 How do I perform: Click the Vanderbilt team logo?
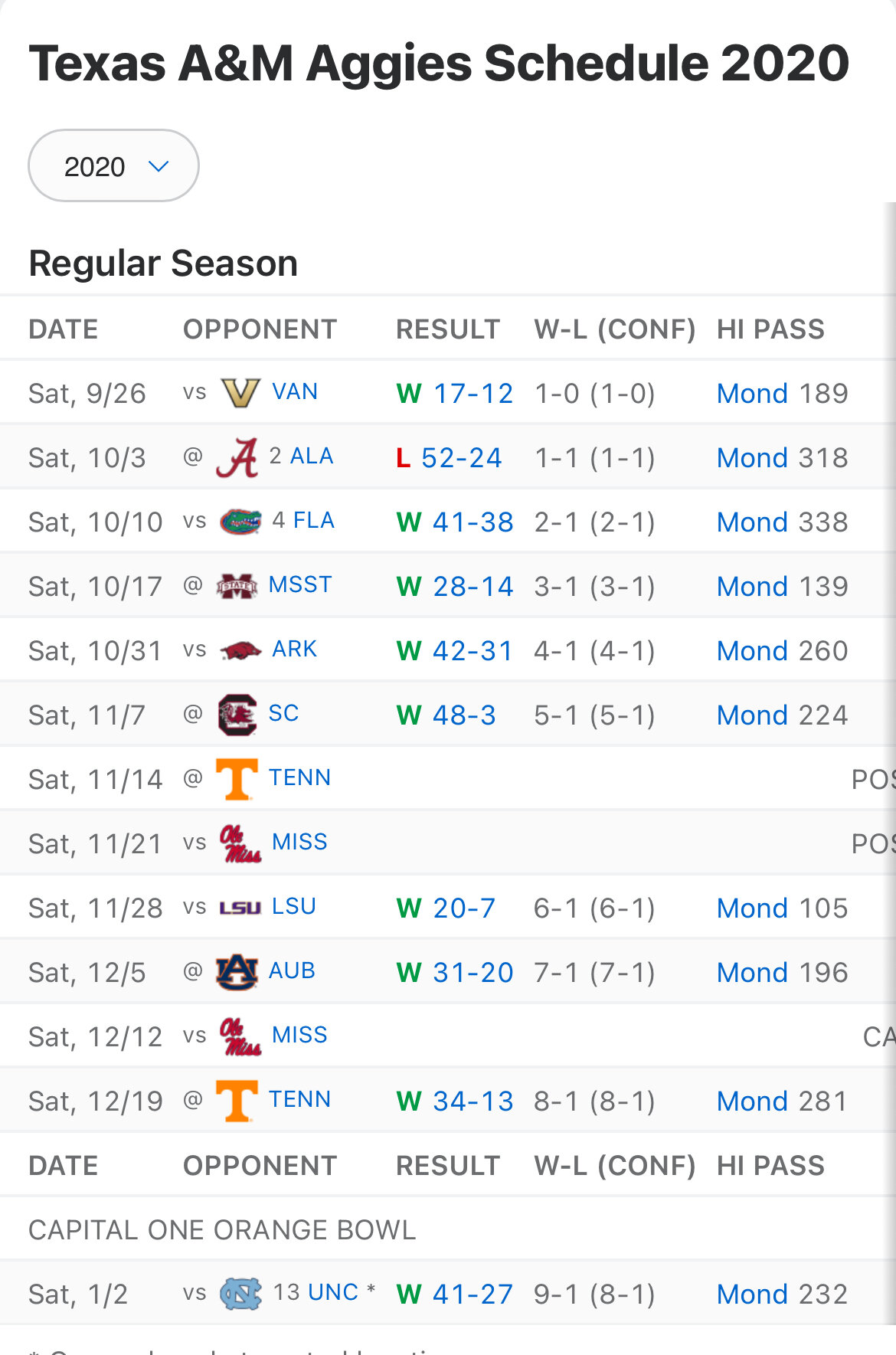[240, 393]
